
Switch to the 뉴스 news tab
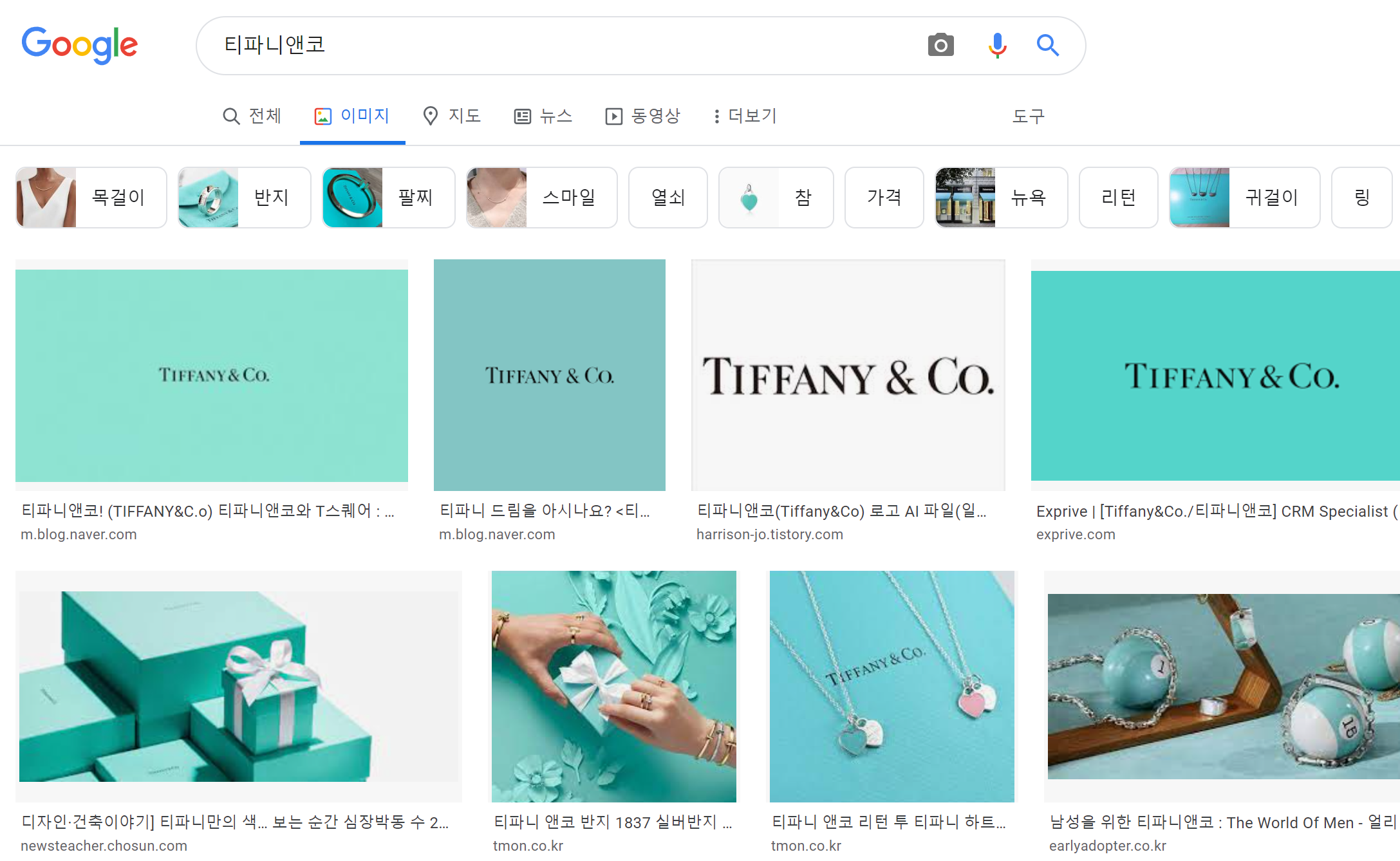coord(543,116)
